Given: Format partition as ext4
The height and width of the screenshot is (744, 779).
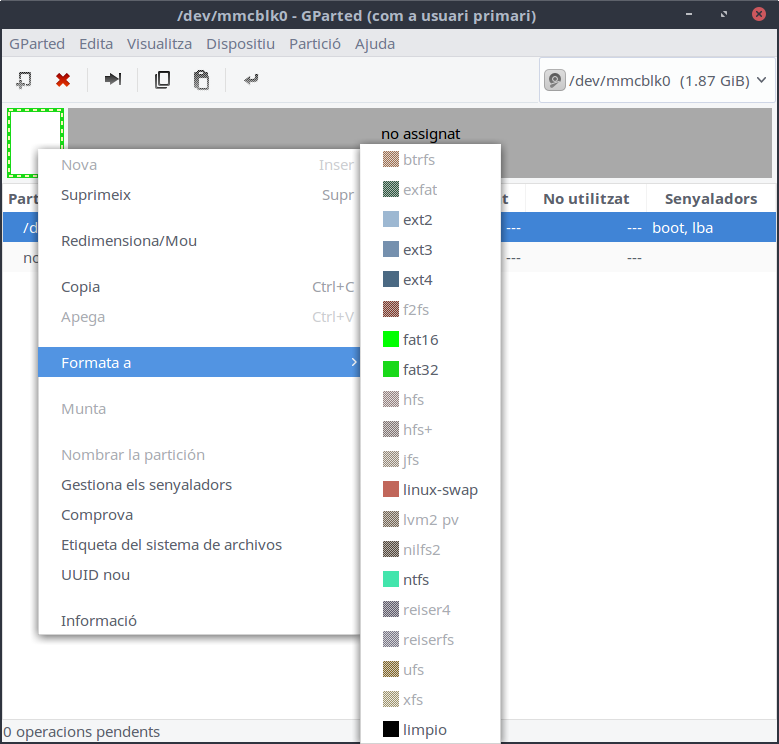Looking at the screenshot, I should click(x=430, y=280).
